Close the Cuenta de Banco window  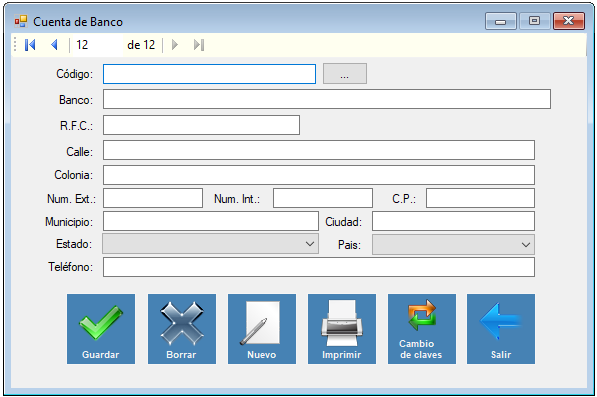coord(568,21)
